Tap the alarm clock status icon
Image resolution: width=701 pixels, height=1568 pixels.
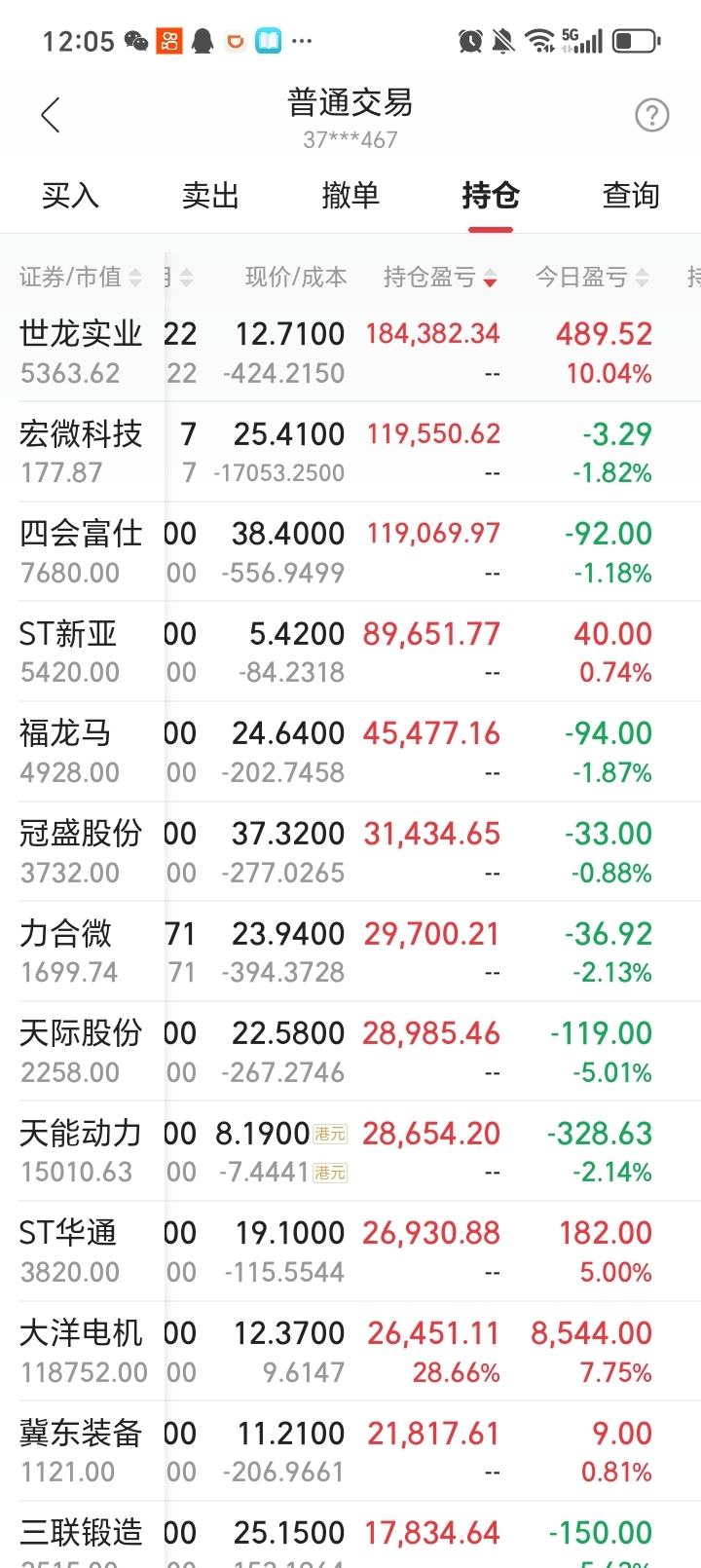click(x=470, y=41)
